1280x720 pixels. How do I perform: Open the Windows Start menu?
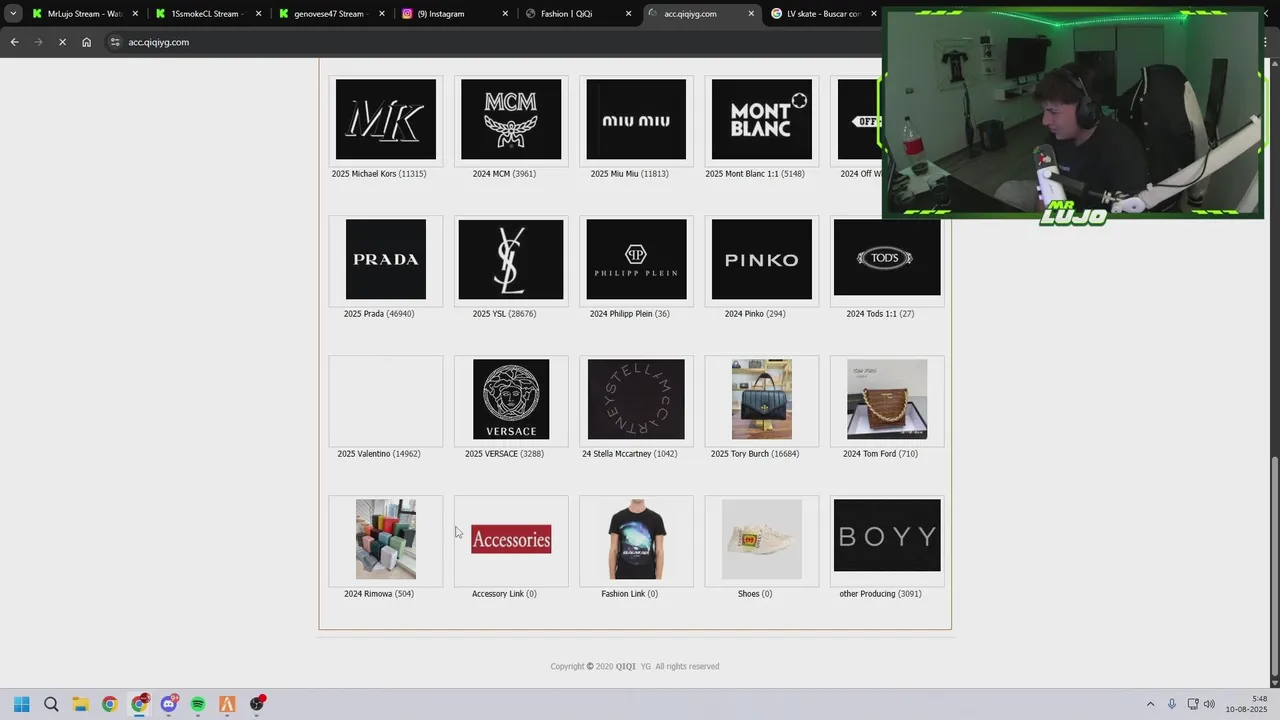click(x=21, y=704)
